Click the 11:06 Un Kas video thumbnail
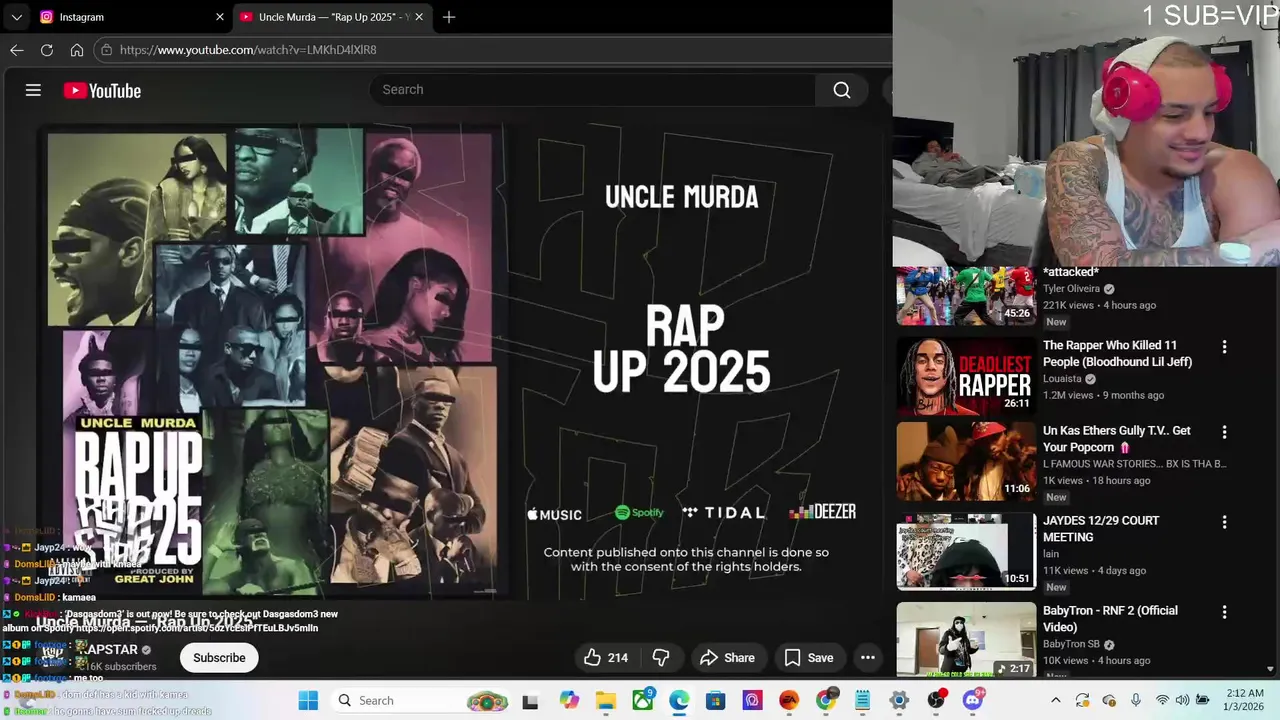The width and height of the screenshot is (1280, 720). point(966,461)
